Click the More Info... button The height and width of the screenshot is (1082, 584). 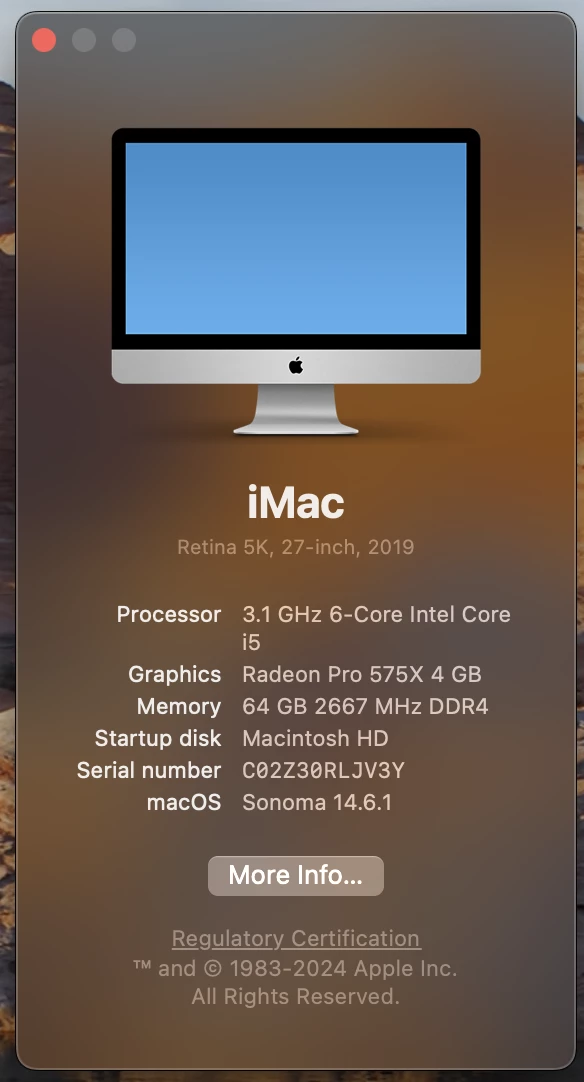pyautogui.click(x=295, y=876)
